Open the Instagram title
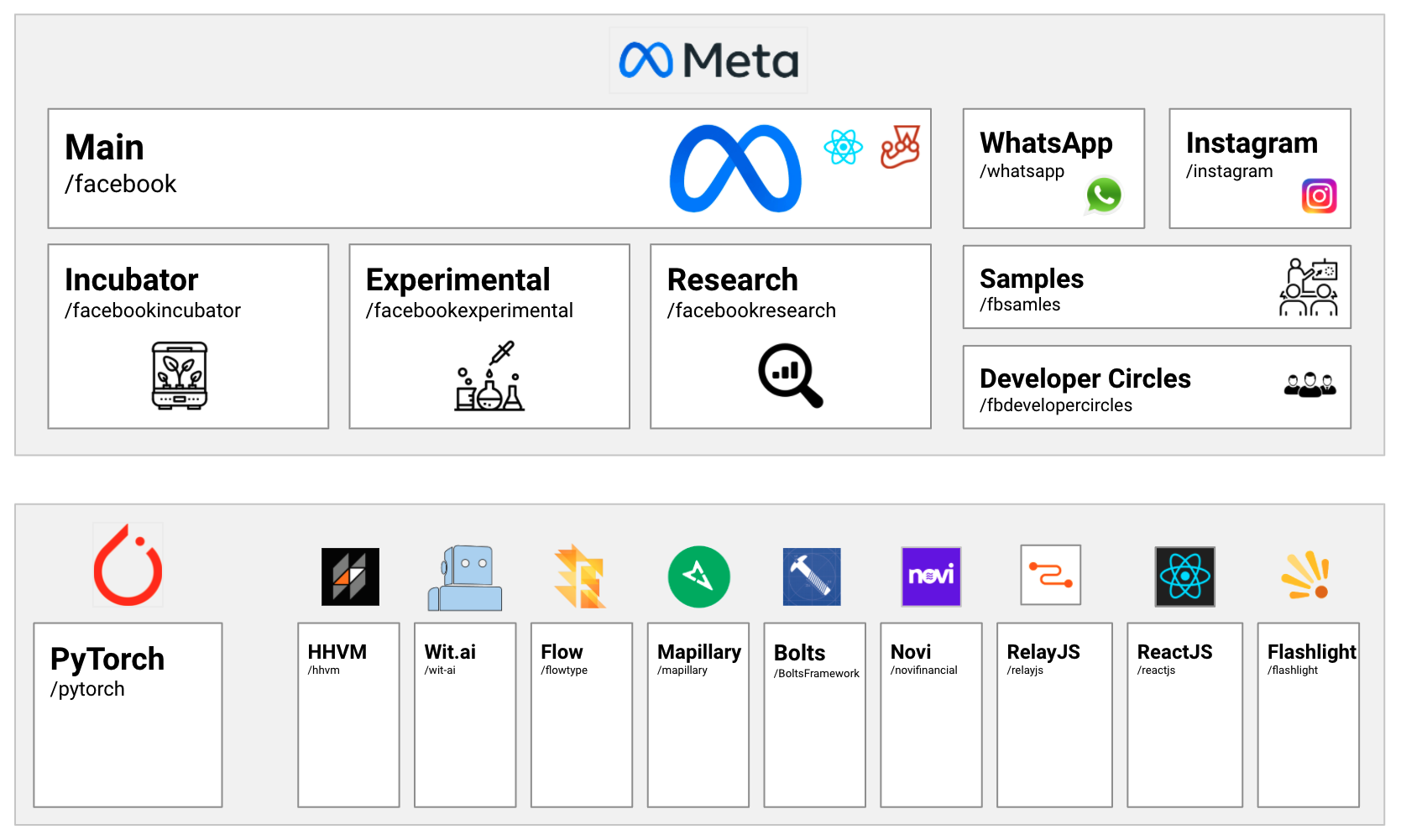 pyautogui.click(x=1252, y=143)
